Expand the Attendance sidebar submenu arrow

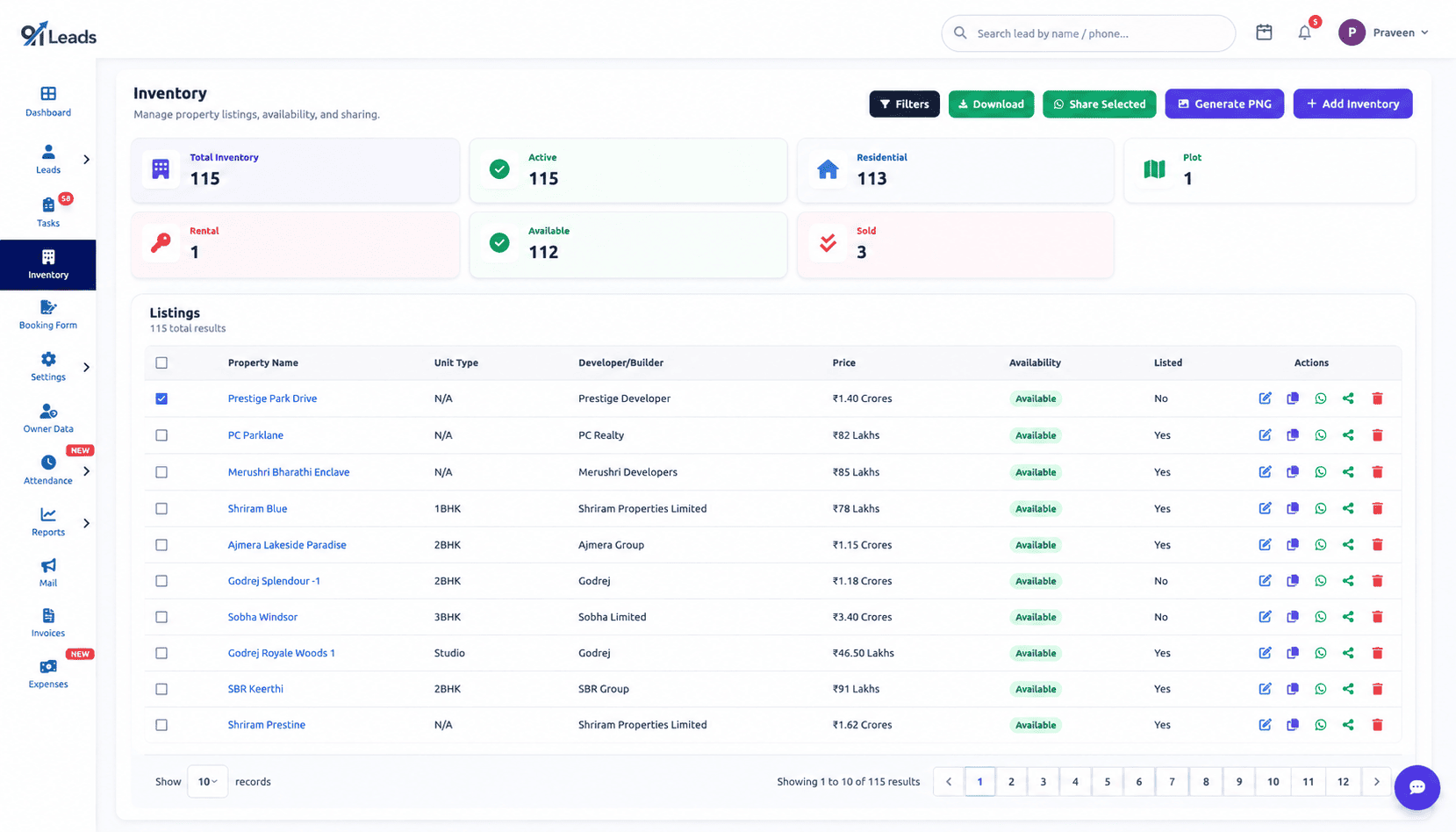coord(86,471)
